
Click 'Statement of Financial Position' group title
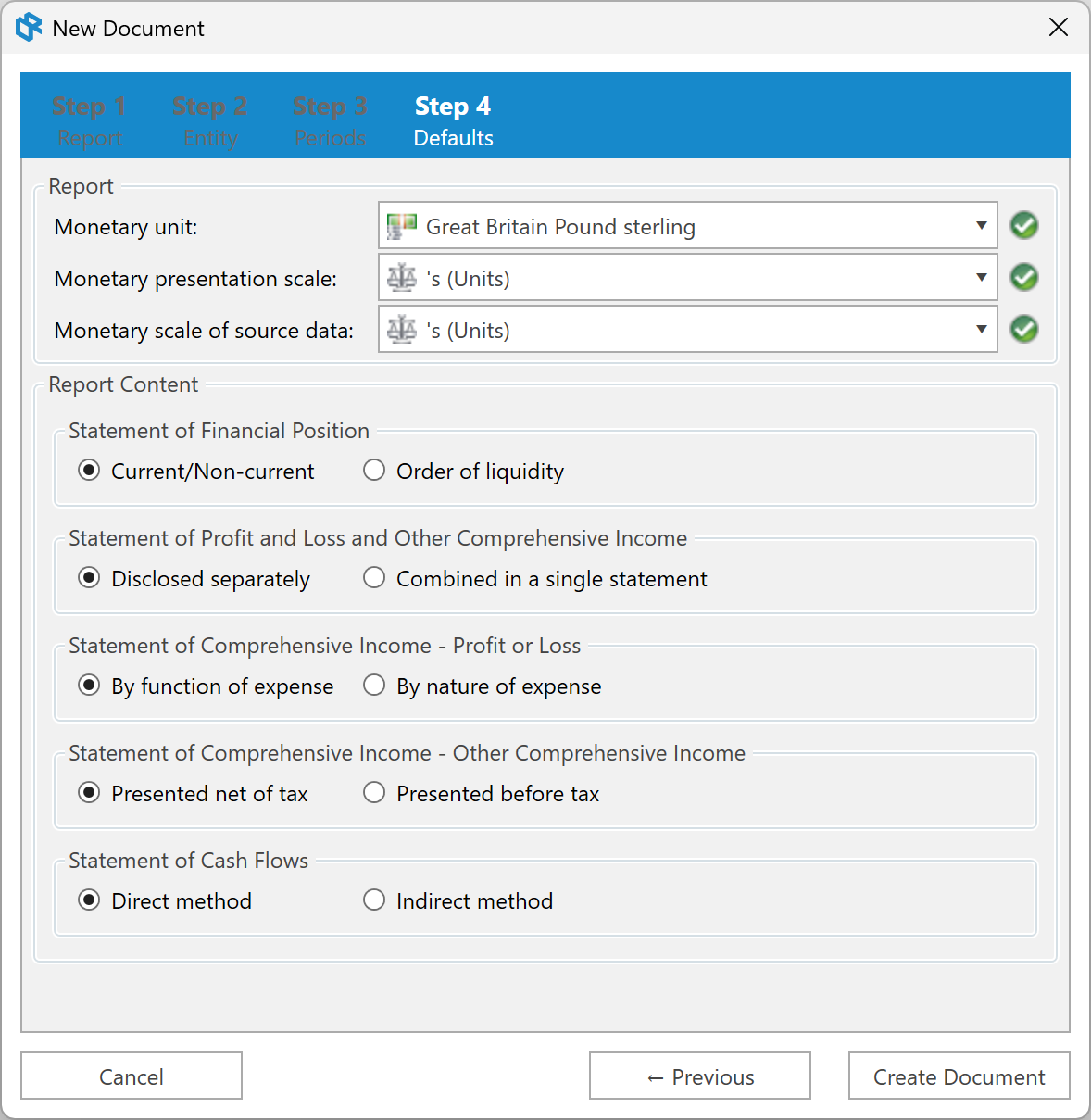tap(219, 431)
